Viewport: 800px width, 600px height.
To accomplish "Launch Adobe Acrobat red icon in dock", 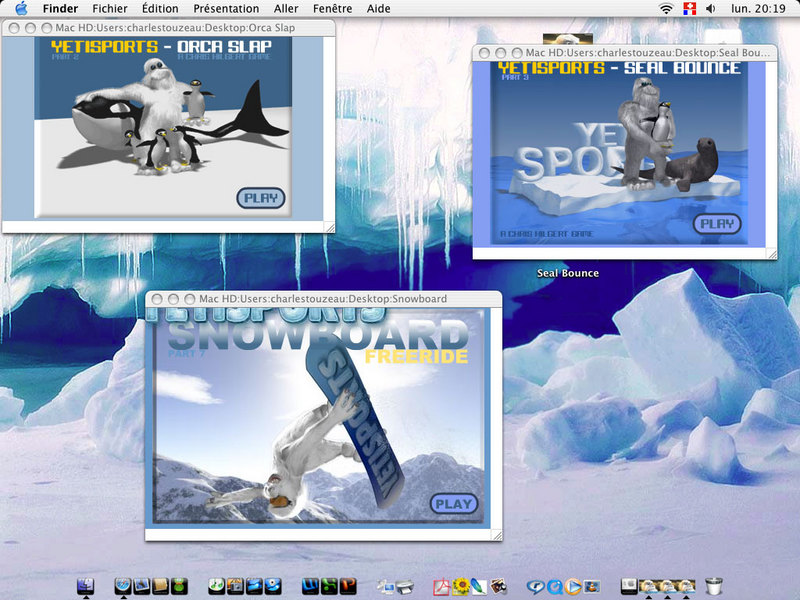I will [x=442, y=587].
